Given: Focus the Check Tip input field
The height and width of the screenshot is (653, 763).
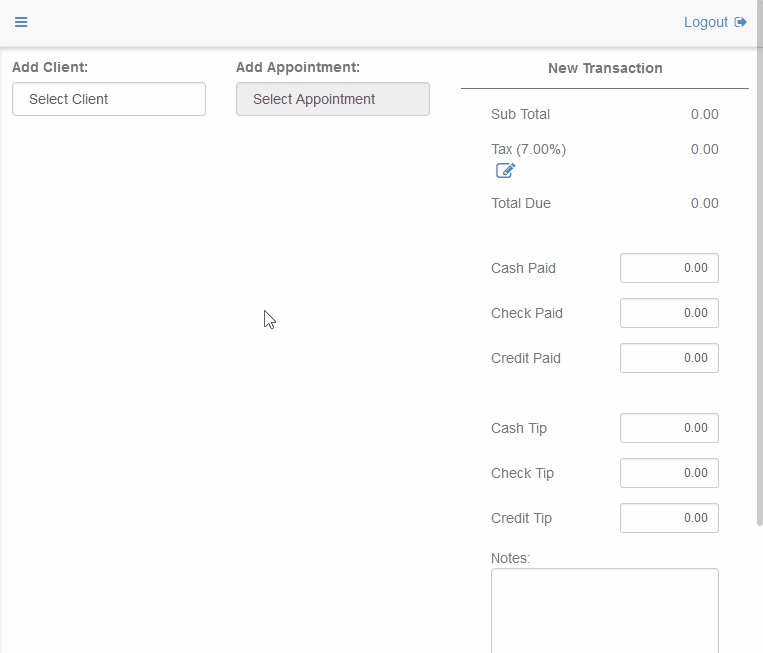Looking at the screenshot, I should [669, 473].
